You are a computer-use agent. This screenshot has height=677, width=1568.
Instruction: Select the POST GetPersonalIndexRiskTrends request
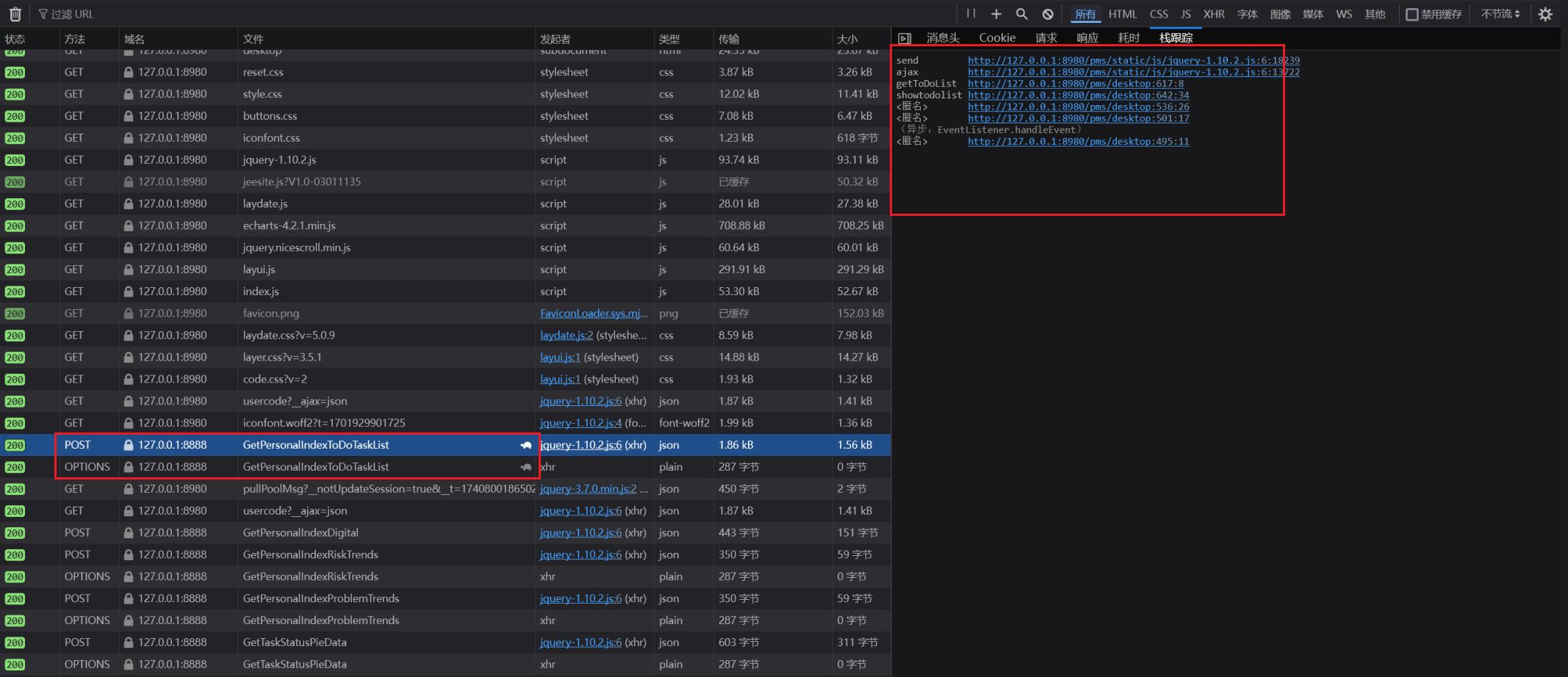click(445, 554)
